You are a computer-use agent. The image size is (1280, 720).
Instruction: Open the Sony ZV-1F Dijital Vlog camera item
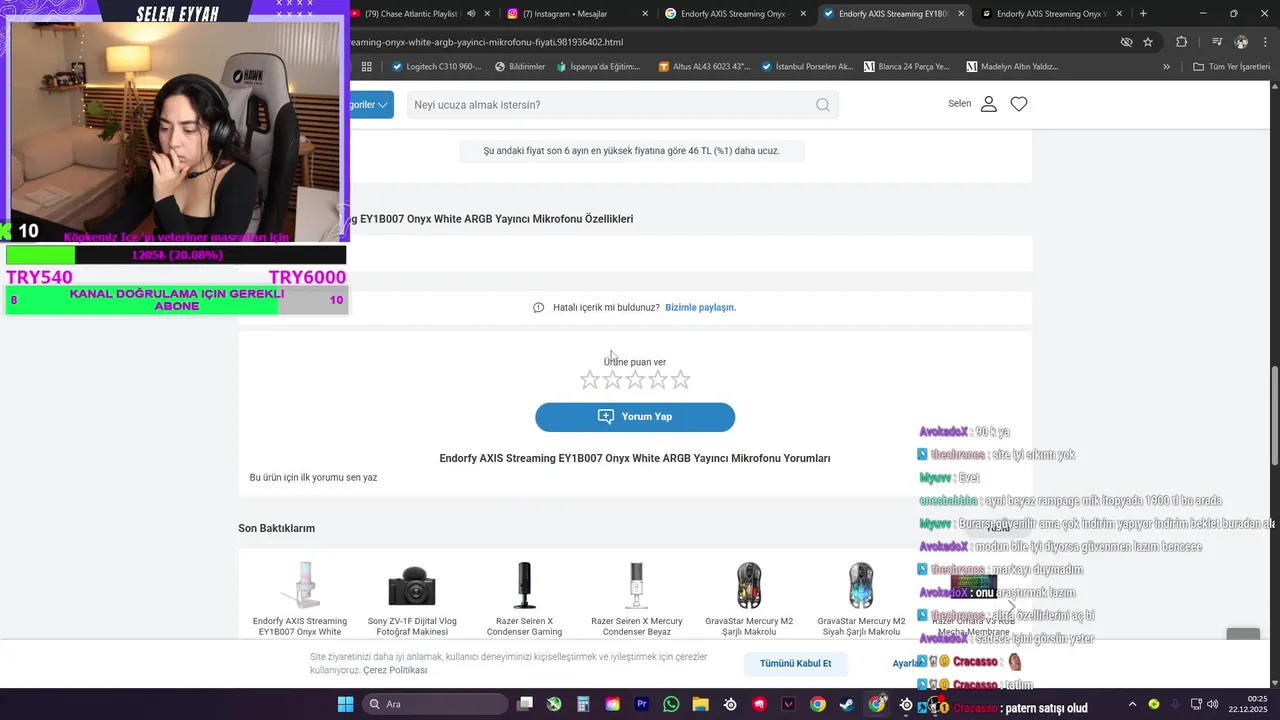click(x=412, y=598)
